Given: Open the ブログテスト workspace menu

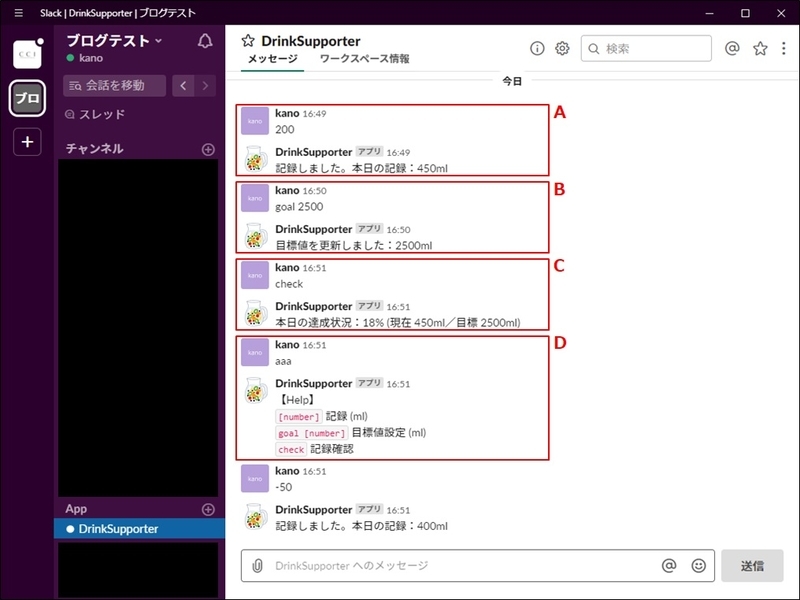Looking at the screenshot, I should click(x=114, y=40).
